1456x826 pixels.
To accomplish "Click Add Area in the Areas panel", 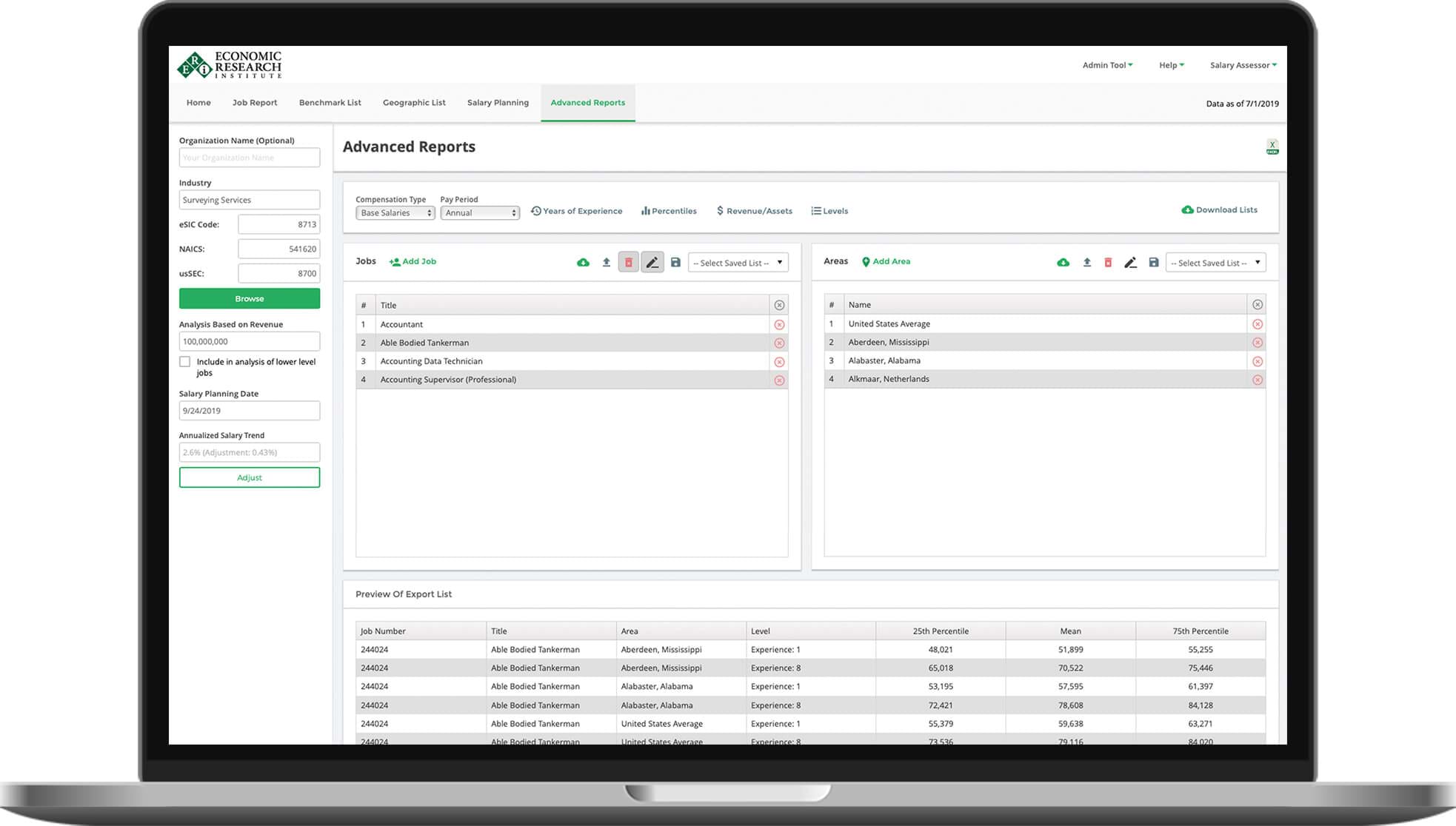I will [x=886, y=261].
